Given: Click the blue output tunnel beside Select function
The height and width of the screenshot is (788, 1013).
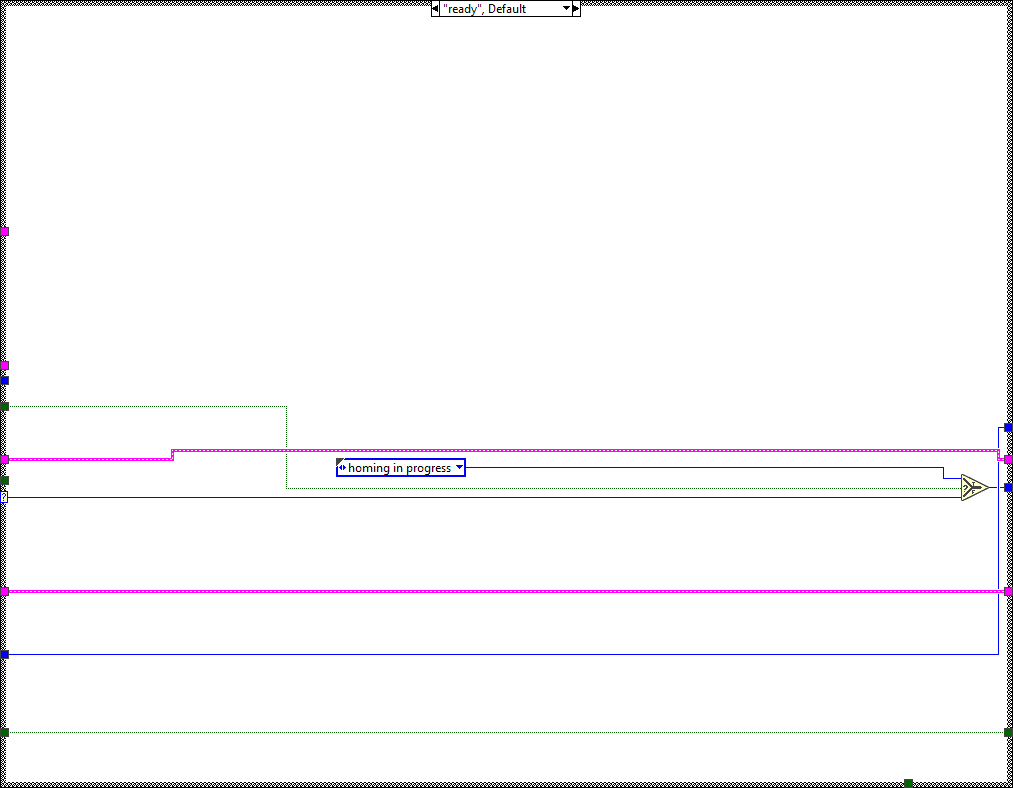Looking at the screenshot, I should (x=1007, y=488).
